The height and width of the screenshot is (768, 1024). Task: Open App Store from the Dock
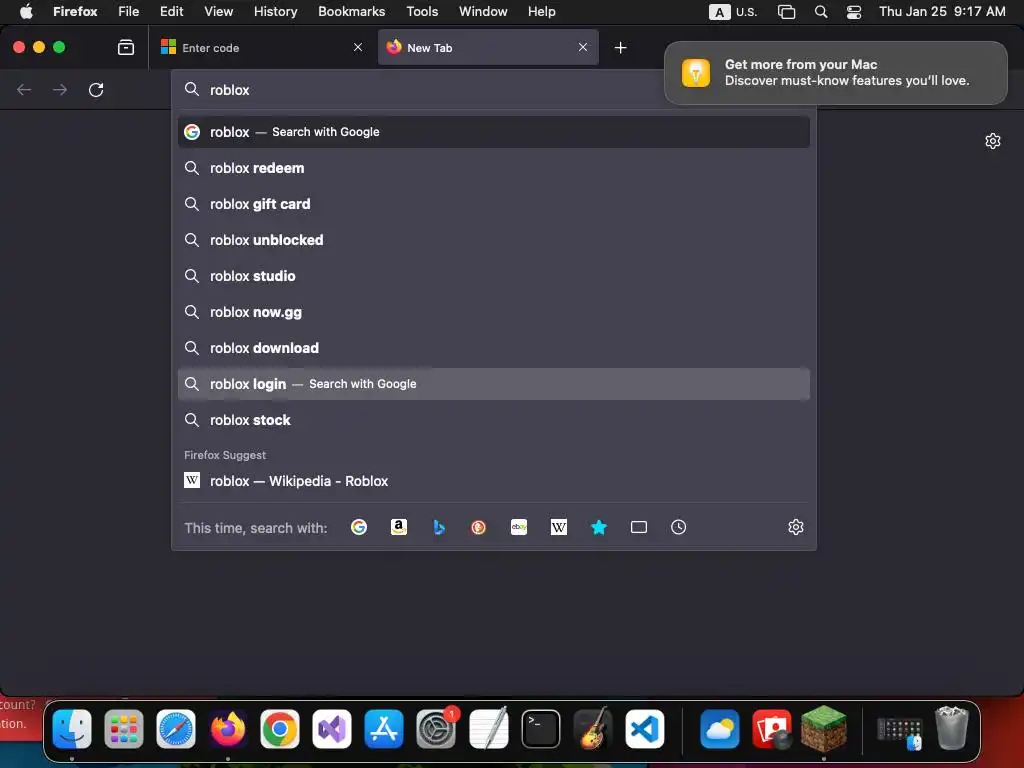click(384, 728)
